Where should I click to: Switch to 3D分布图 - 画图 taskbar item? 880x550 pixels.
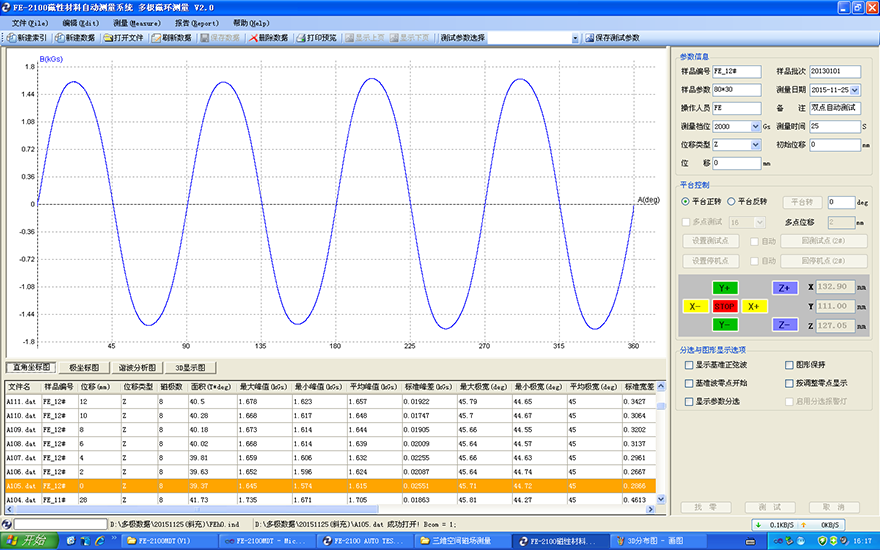pyautogui.click(x=657, y=541)
